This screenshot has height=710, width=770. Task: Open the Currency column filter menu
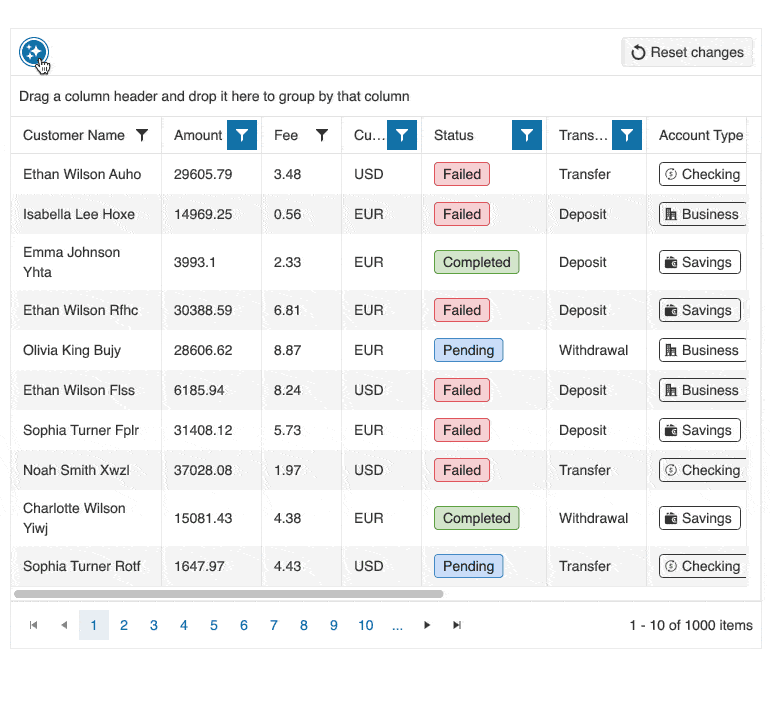click(x=402, y=135)
